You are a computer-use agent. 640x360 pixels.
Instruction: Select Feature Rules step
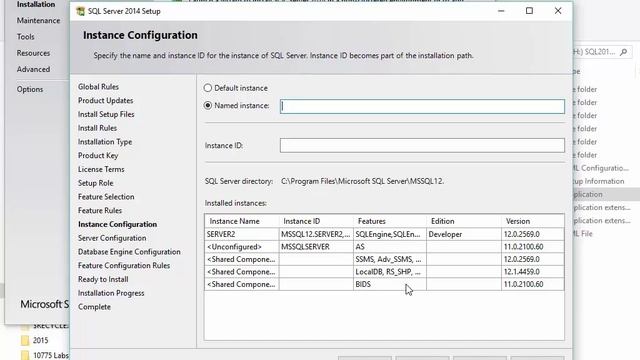tap(100, 211)
